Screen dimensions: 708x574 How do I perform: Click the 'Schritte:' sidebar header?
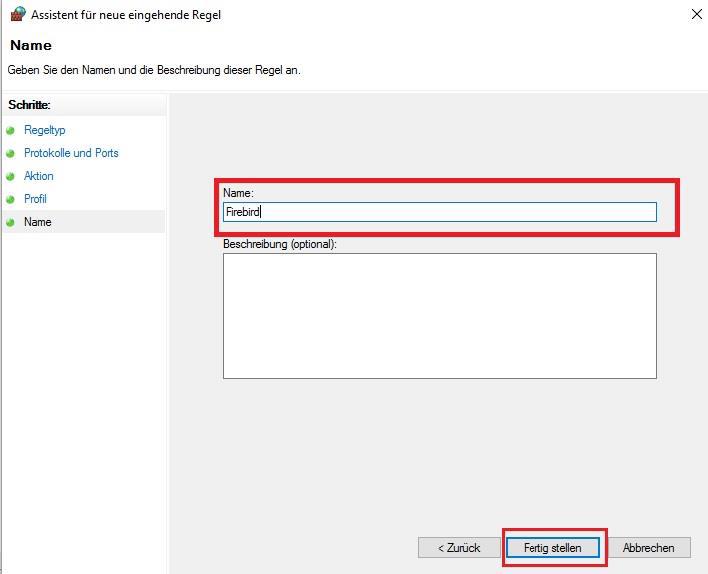coord(29,105)
